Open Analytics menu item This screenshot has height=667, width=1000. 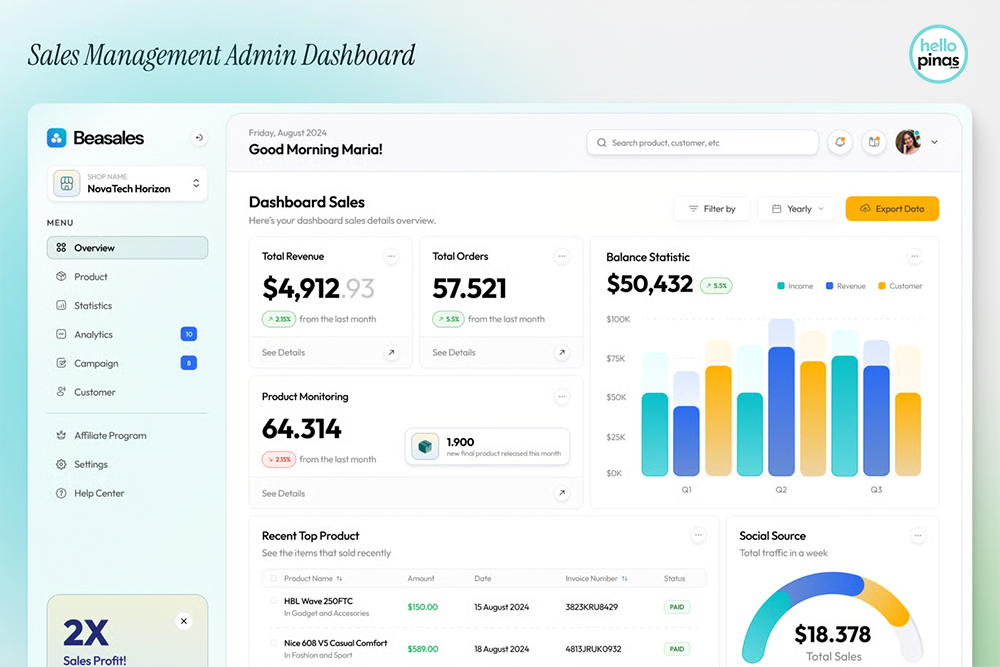pos(93,334)
